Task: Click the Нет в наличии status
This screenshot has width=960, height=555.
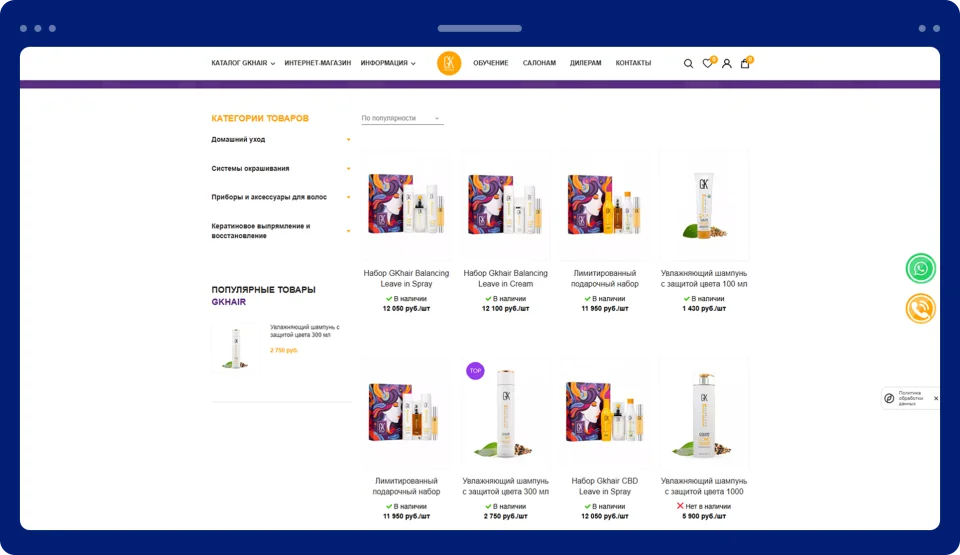Action: 703,506
